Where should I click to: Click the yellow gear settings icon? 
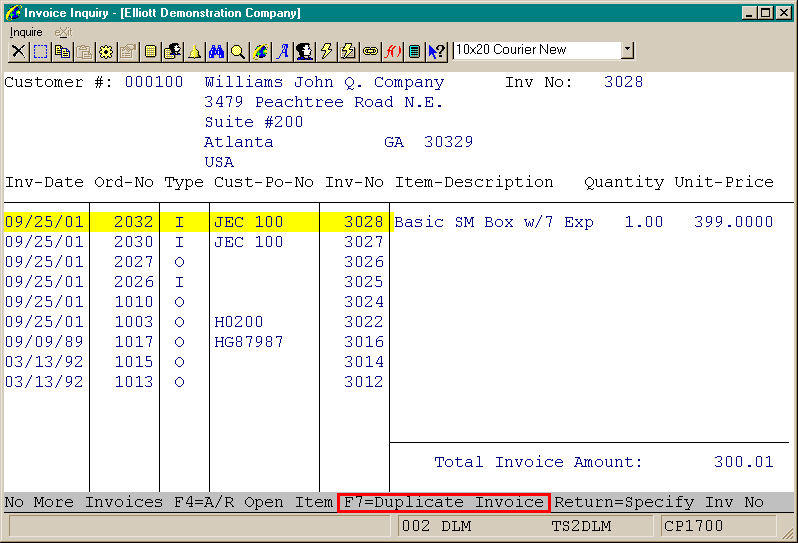106,51
